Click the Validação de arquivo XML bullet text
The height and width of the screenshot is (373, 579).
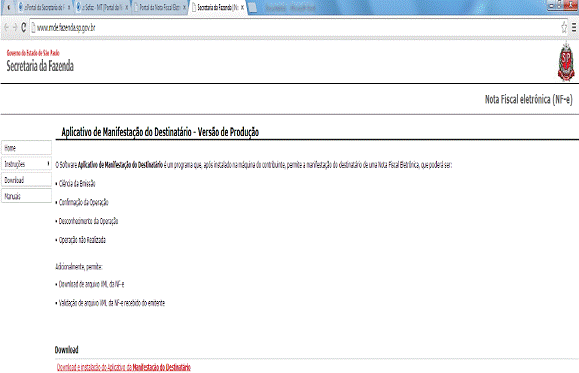pyautogui.click(x=112, y=303)
